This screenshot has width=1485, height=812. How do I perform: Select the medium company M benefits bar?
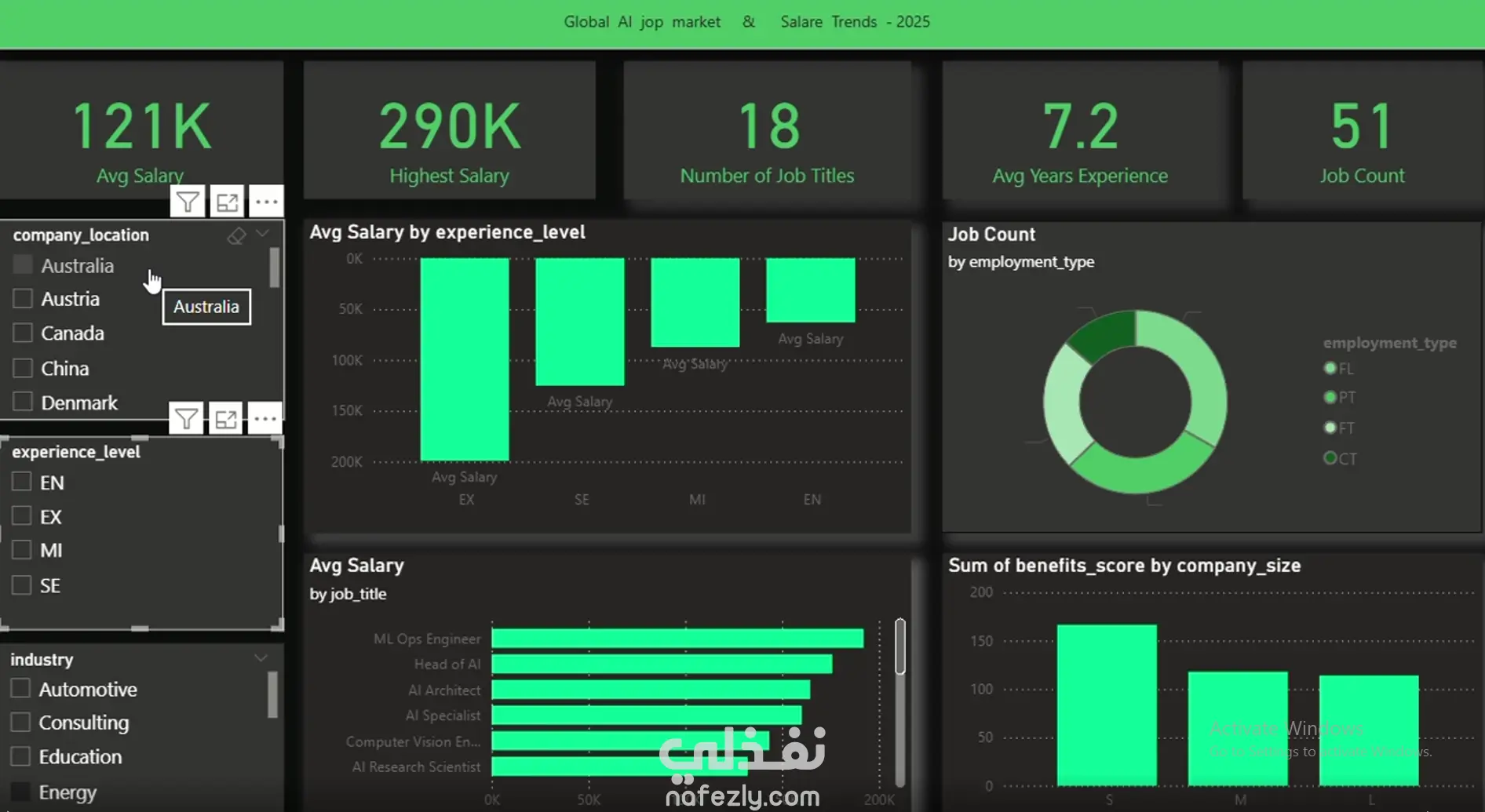(1238, 729)
